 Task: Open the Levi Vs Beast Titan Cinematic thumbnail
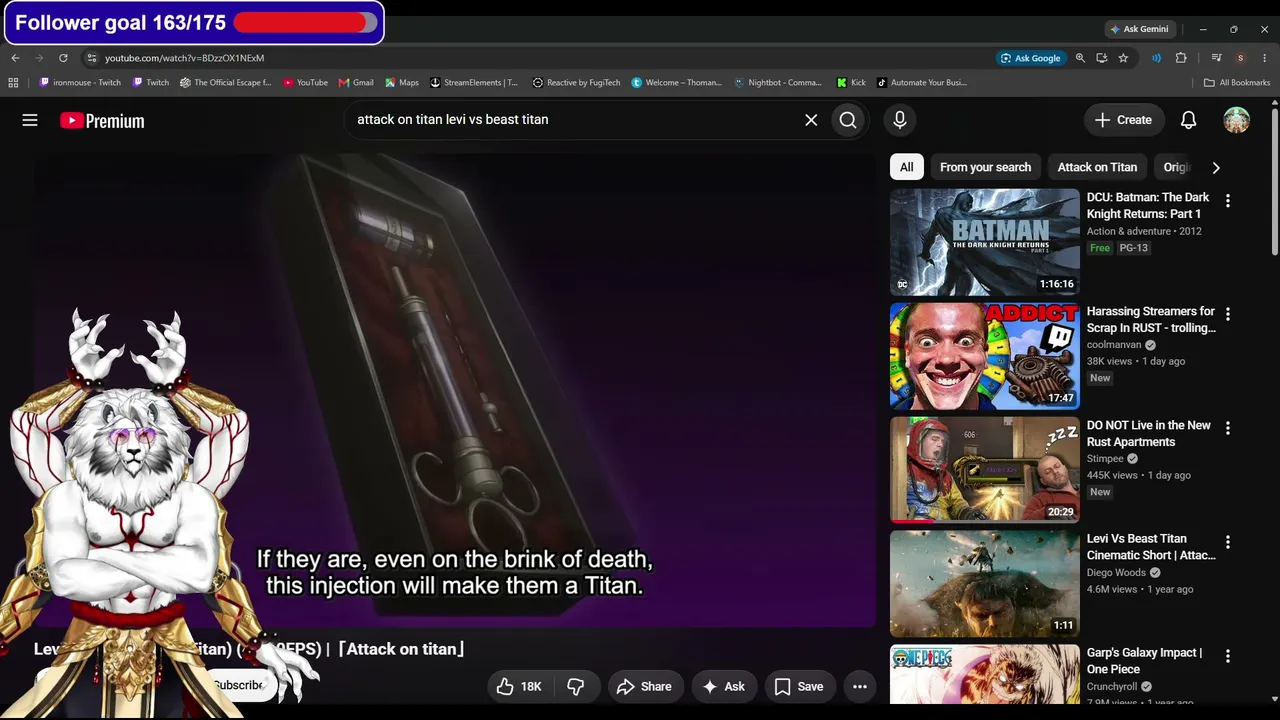985,584
